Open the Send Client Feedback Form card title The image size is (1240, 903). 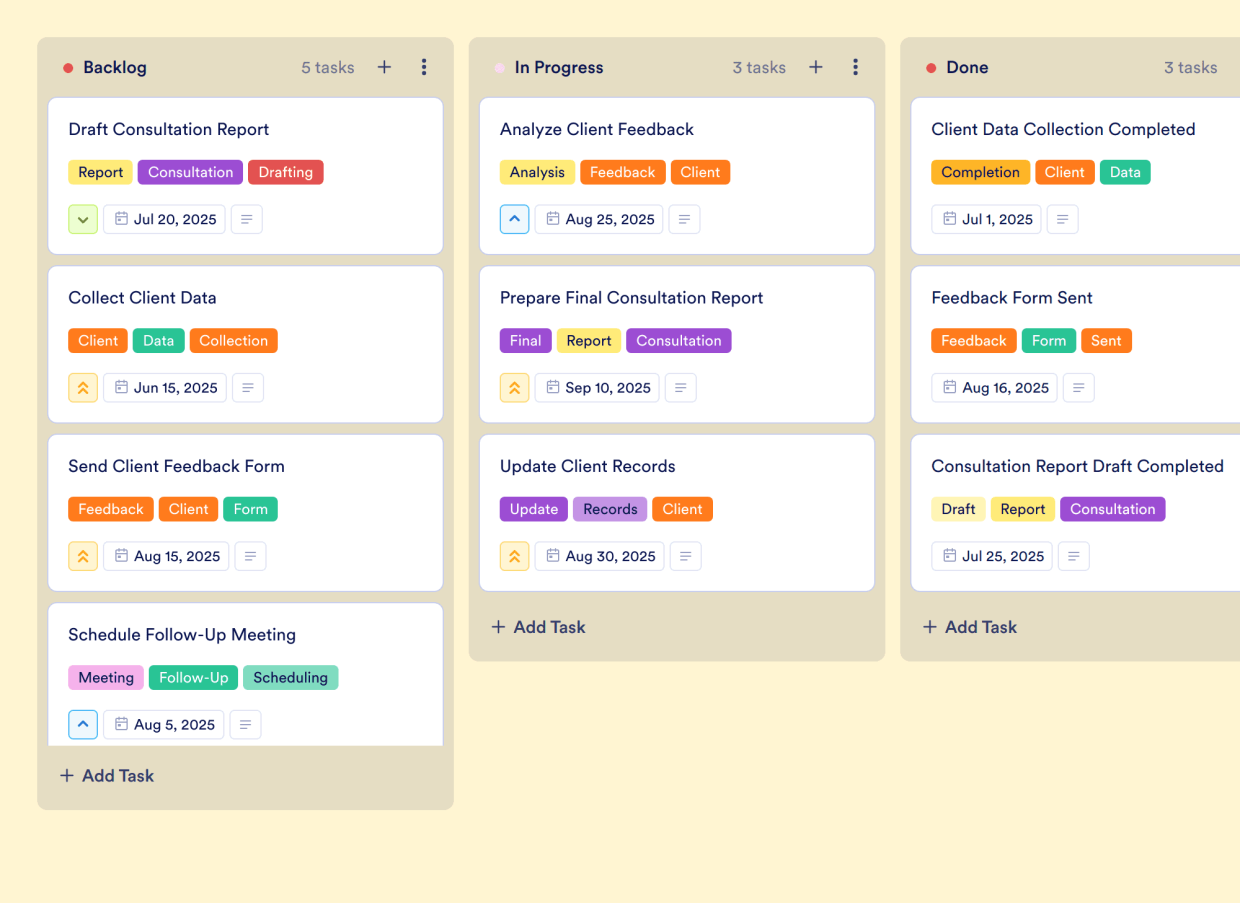176,466
